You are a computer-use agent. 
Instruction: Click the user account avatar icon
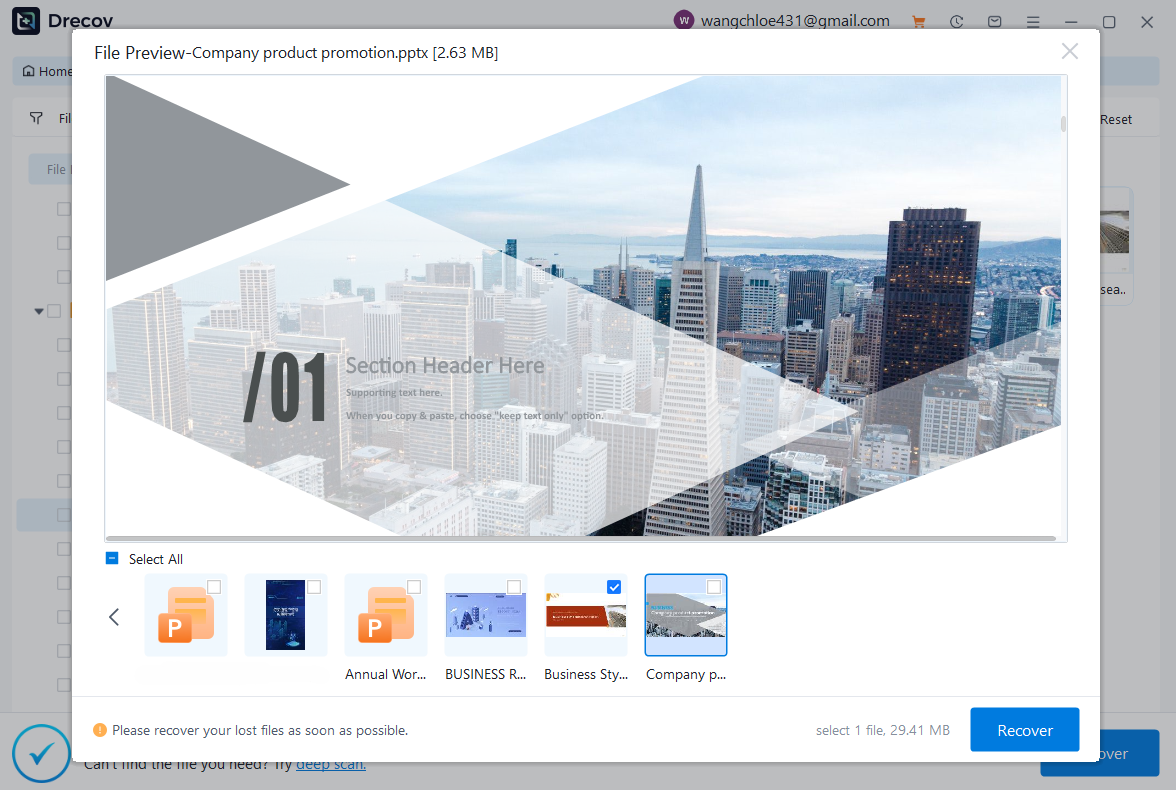point(684,21)
